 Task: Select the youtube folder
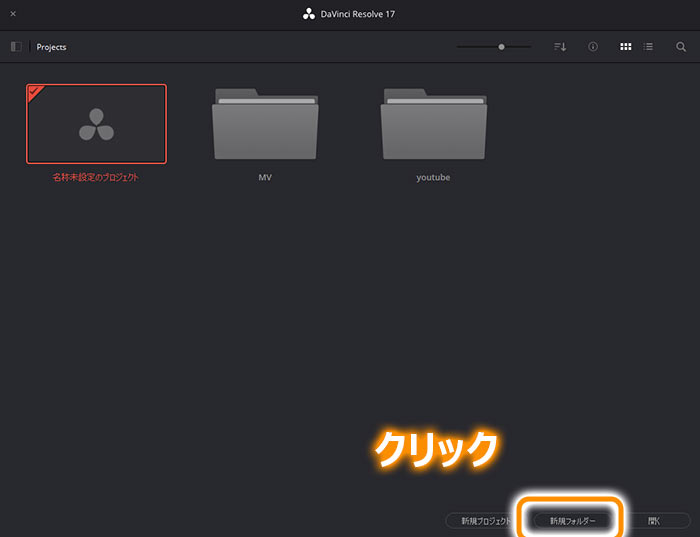pyautogui.click(x=433, y=124)
